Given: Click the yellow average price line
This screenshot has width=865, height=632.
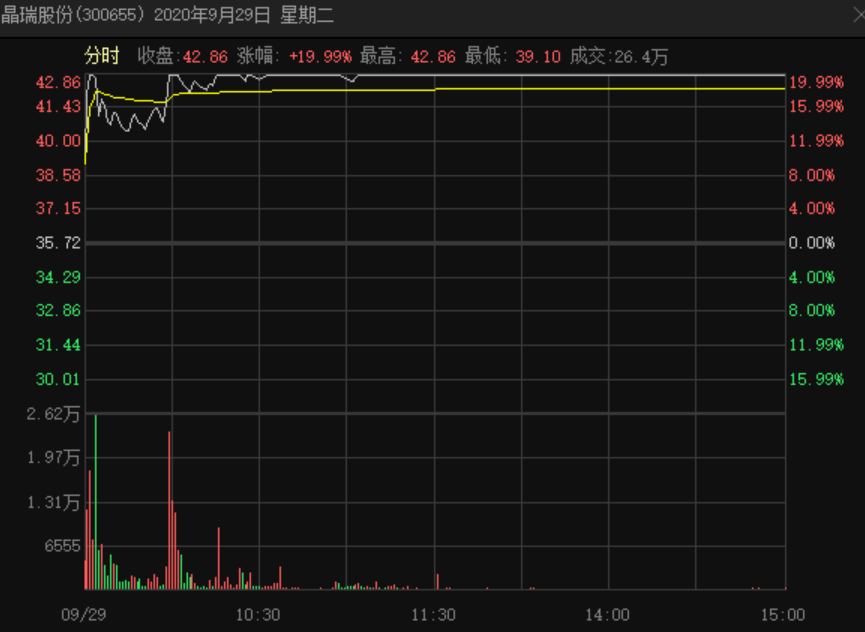Looking at the screenshot, I should 607,88.
